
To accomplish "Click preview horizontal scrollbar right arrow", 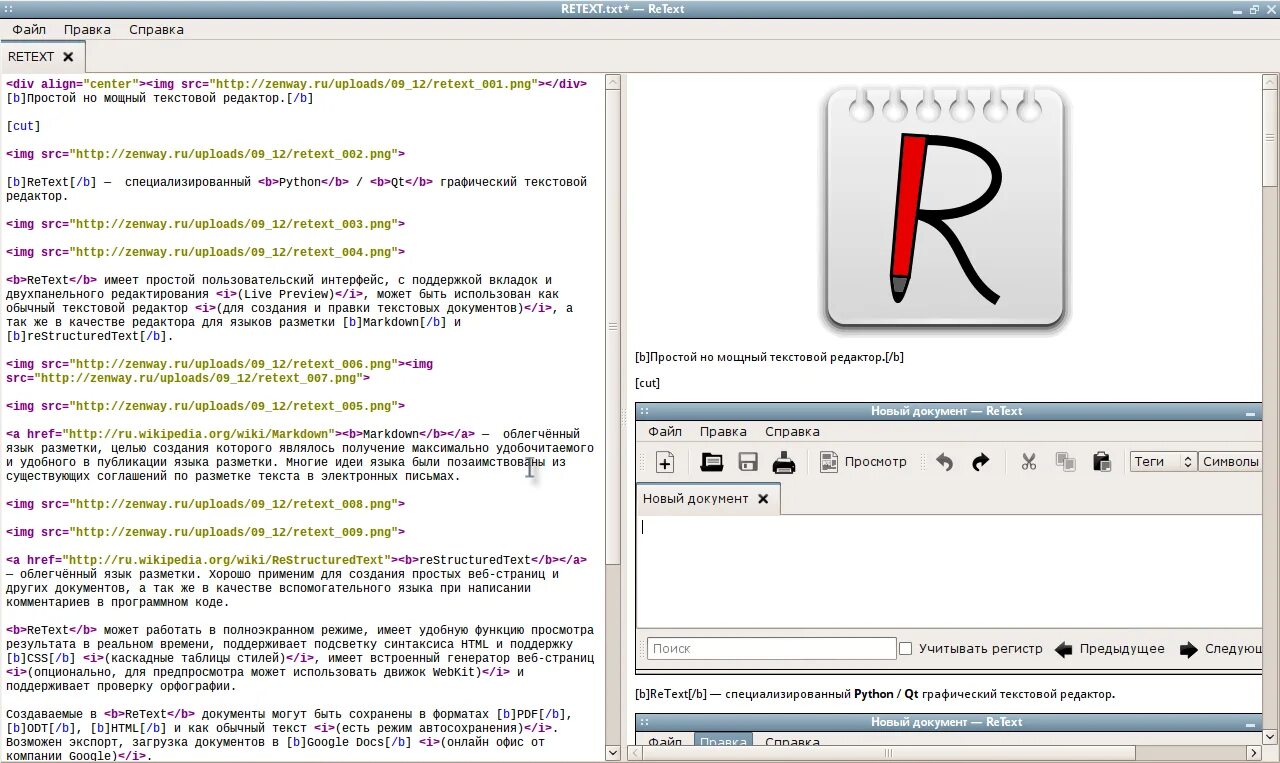I will click(1256, 753).
